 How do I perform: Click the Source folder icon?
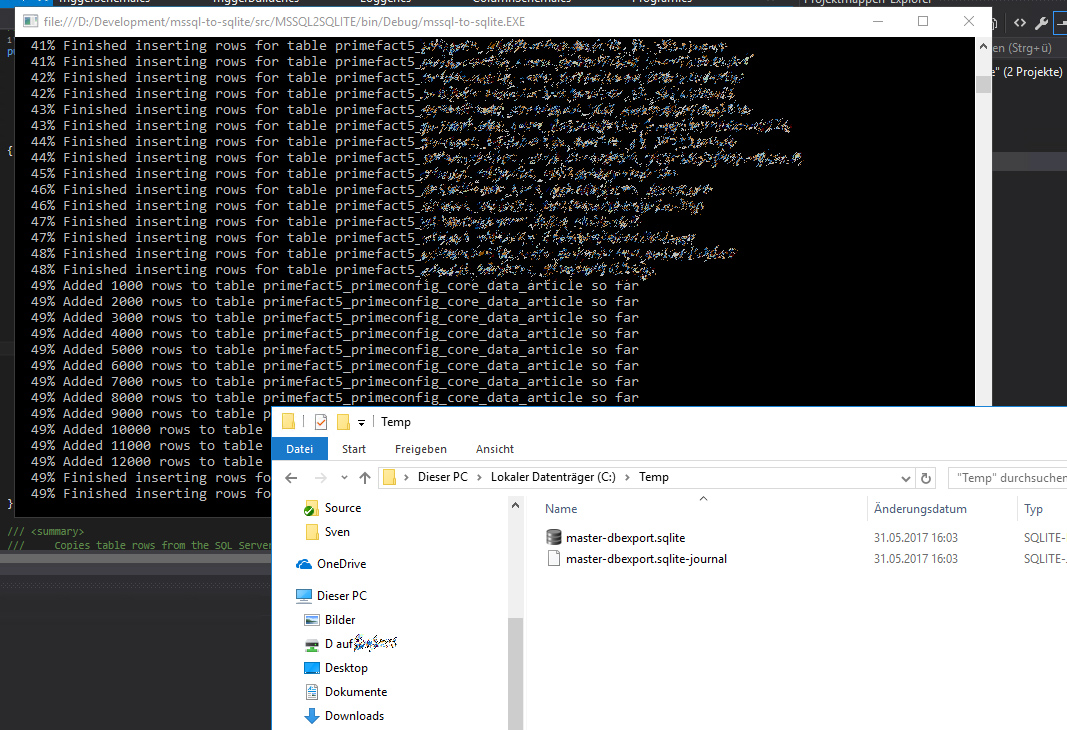coord(312,508)
